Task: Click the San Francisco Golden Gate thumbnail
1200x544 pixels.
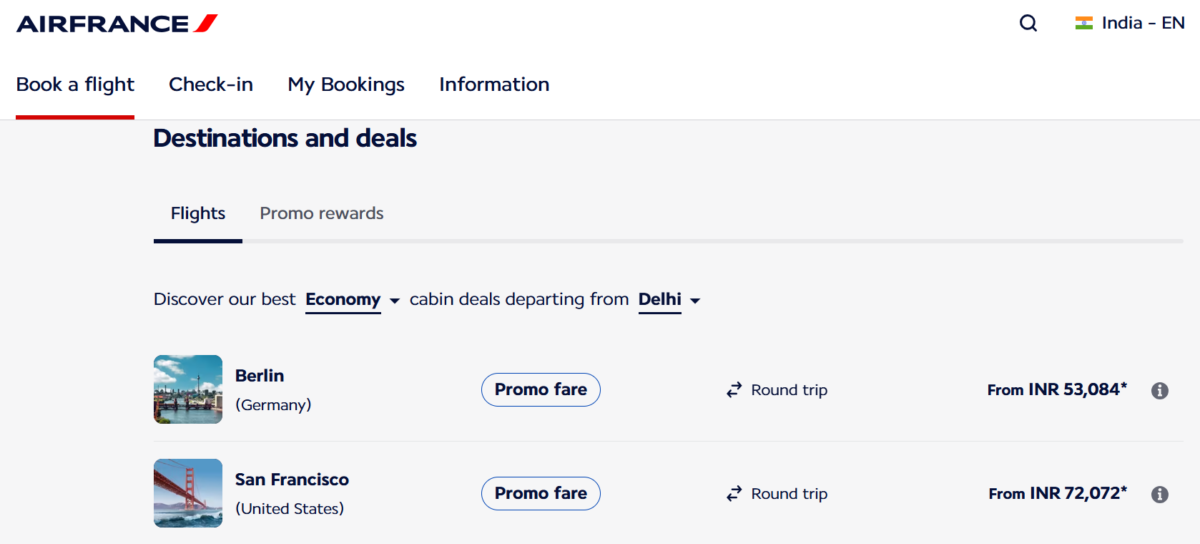Action: [188, 494]
